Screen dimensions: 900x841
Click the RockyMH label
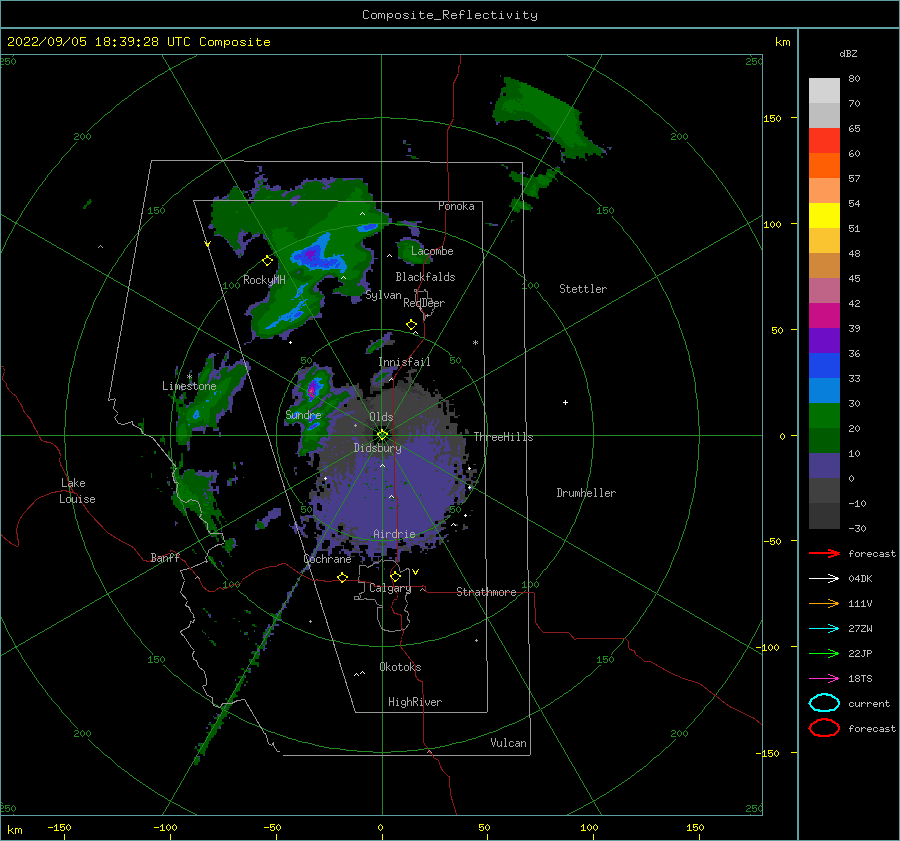pyautogui.click(x=264, y=280)
